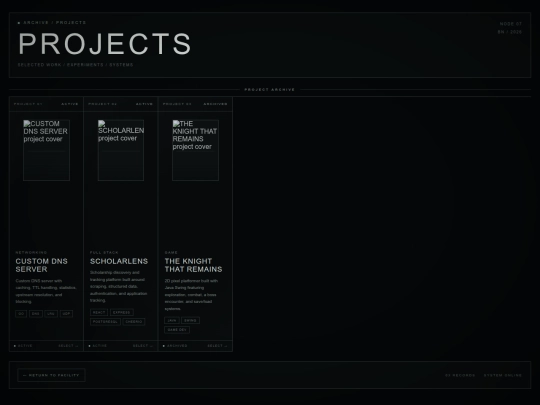This screenshot has height=405, width=540.
Task: Click the UDP tag on Custom DNS Server
Action: click(x=66, y=314)
